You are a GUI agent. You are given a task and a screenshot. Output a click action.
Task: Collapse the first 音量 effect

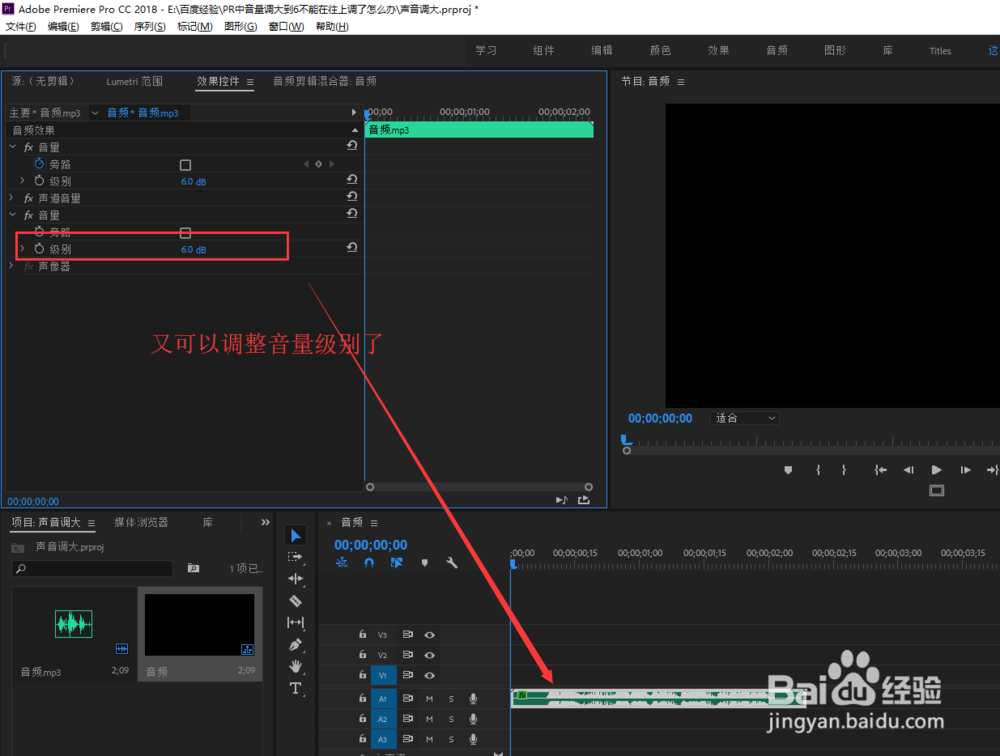click(x=13, y=147)
